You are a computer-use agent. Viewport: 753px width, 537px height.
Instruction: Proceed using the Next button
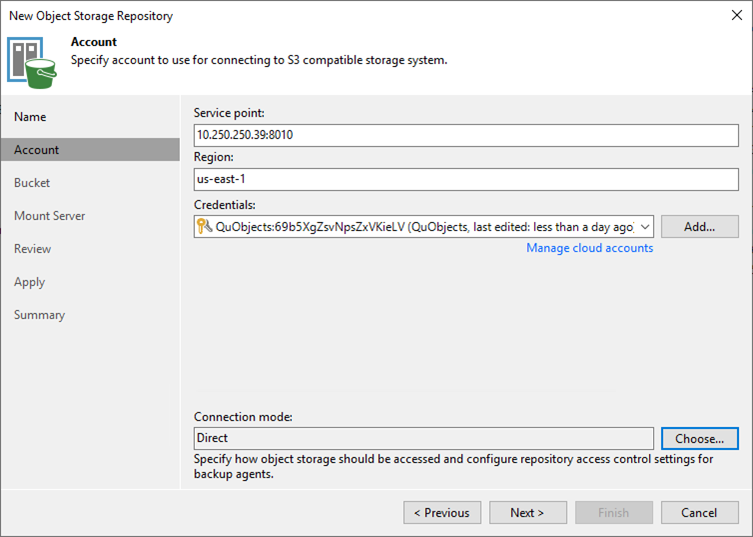(x=527, y=513)
